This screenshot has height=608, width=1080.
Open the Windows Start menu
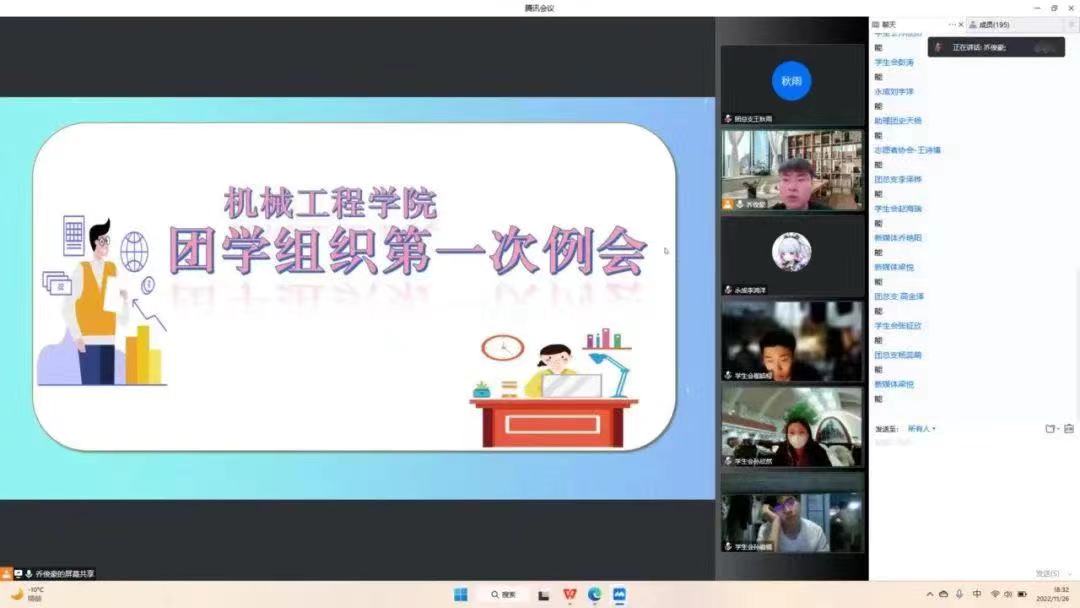[461, 595]
